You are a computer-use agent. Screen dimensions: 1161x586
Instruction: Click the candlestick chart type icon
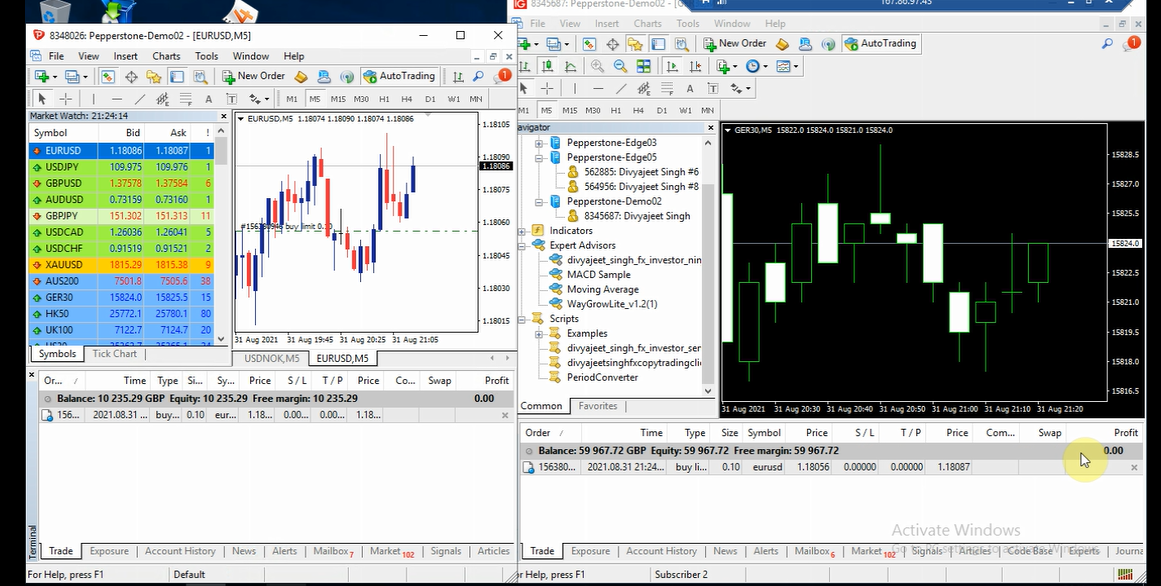[548, 67]
